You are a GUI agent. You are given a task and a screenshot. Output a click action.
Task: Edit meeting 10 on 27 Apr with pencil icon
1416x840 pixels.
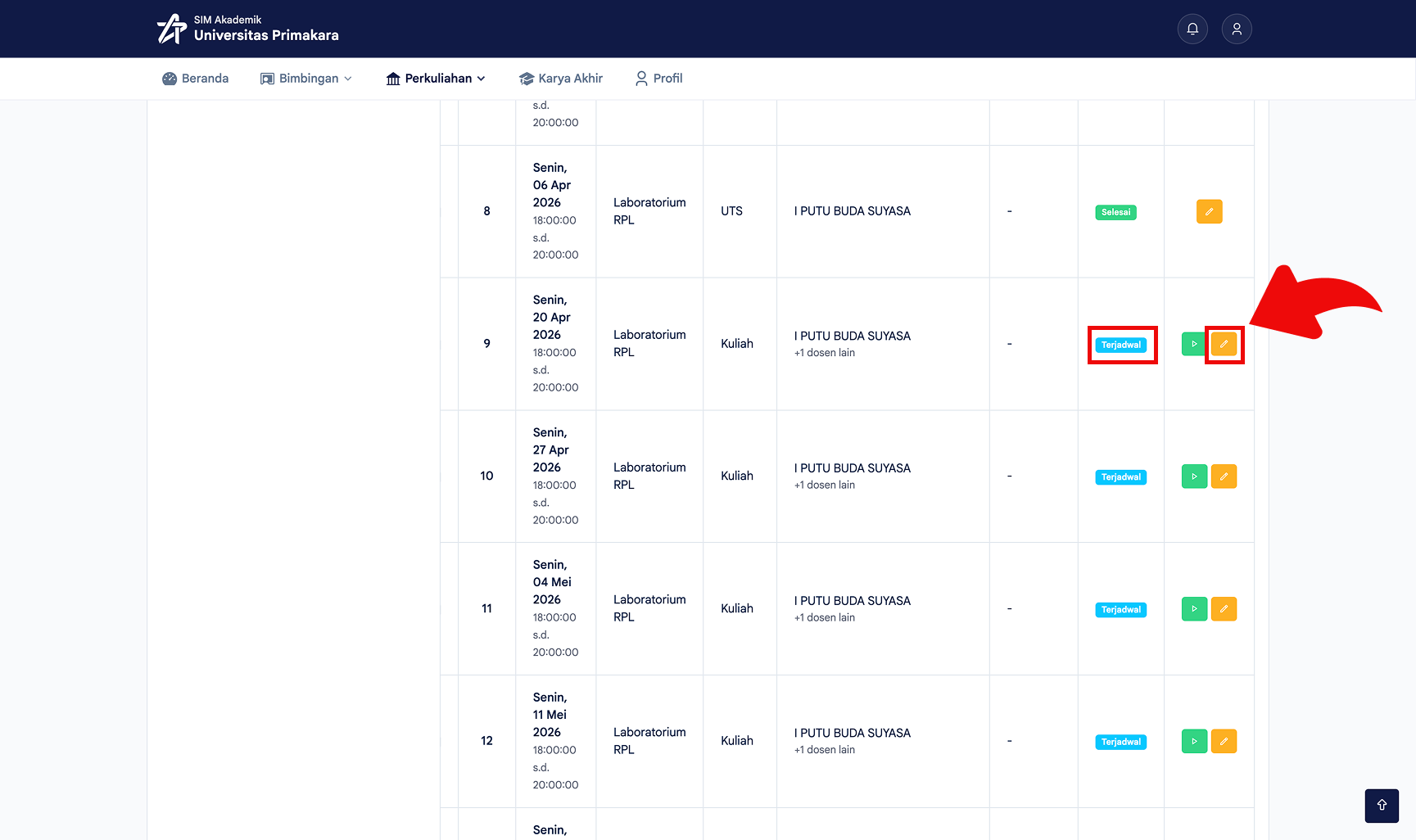pyautogui.click(x=1224, y=476)
